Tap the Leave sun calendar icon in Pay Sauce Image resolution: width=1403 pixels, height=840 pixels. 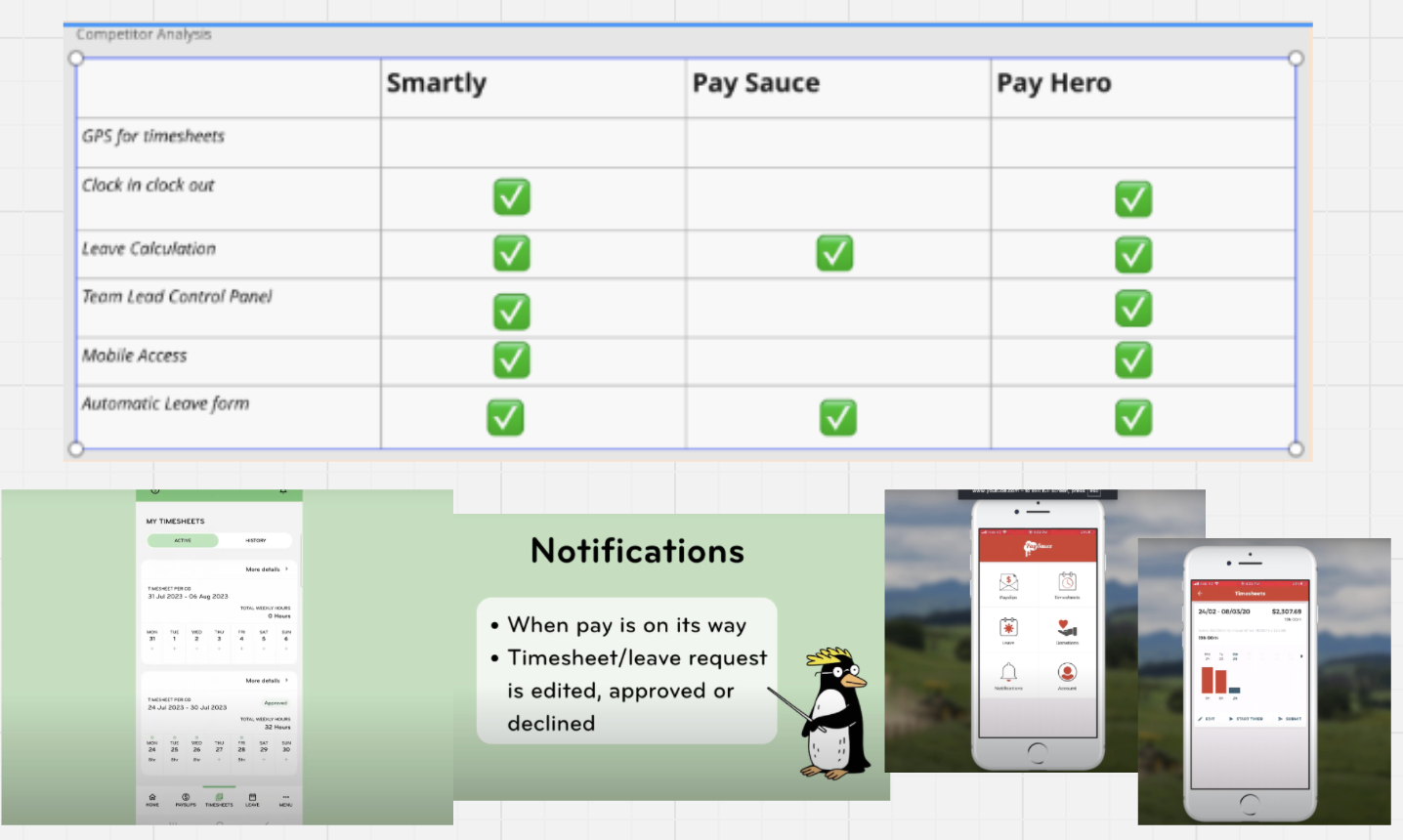[1008, 628]
